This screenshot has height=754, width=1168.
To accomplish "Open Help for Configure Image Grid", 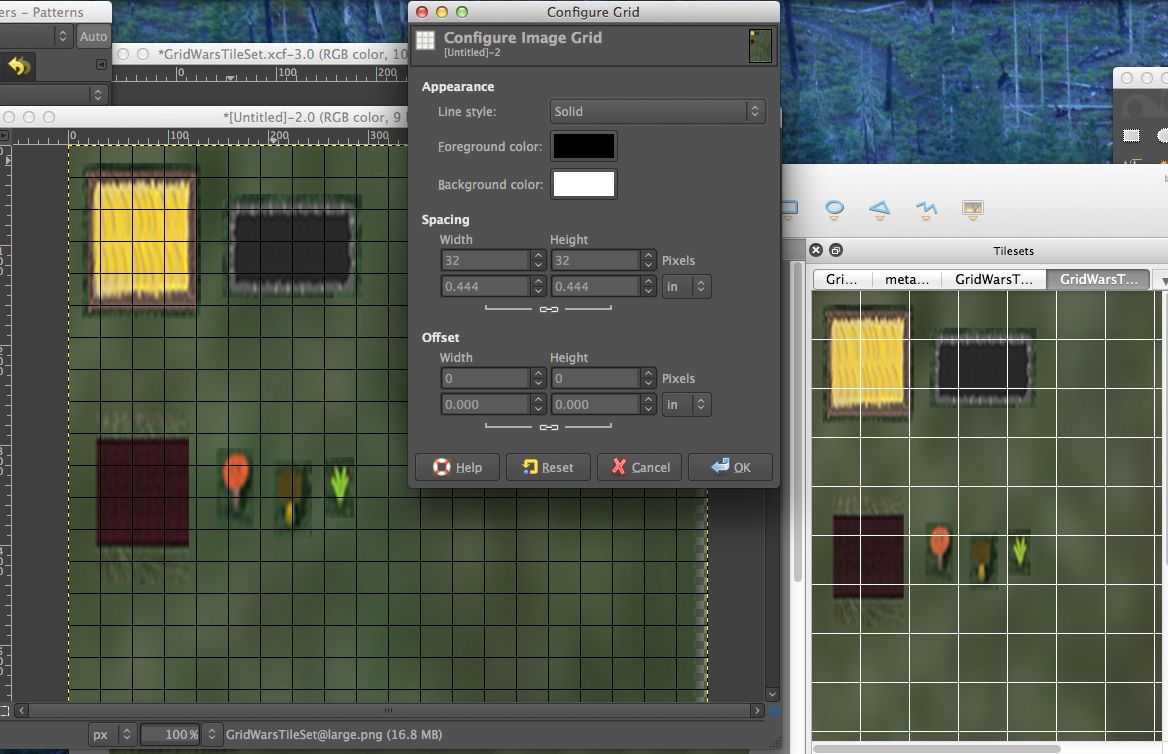I will [x=457, y=467].
